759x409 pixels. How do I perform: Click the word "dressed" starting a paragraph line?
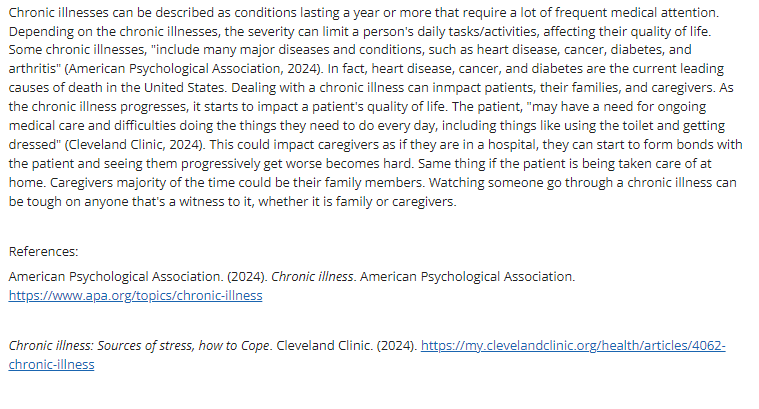pos(32,144)
